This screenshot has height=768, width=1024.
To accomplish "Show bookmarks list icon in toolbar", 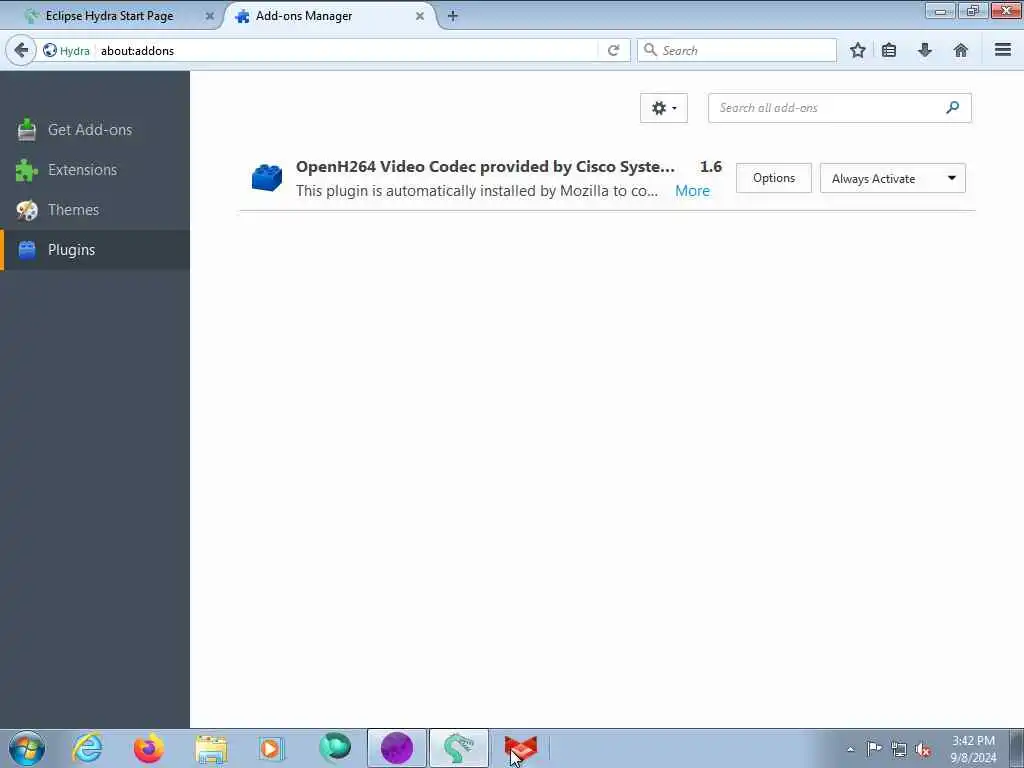I will [889, 50].
